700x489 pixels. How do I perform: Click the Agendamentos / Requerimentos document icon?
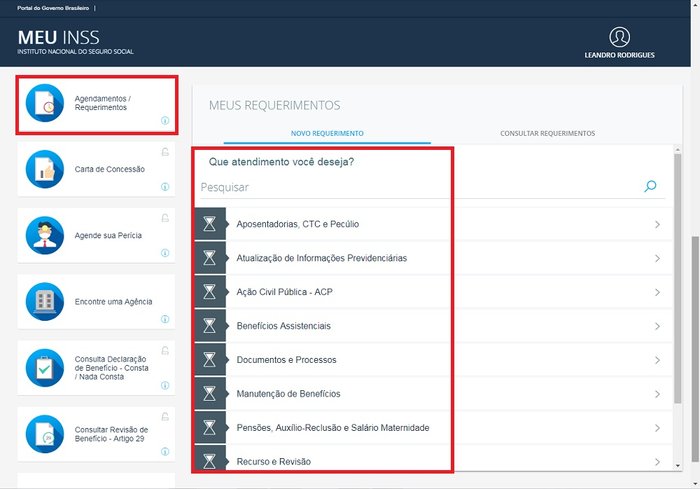coord(45,103)
